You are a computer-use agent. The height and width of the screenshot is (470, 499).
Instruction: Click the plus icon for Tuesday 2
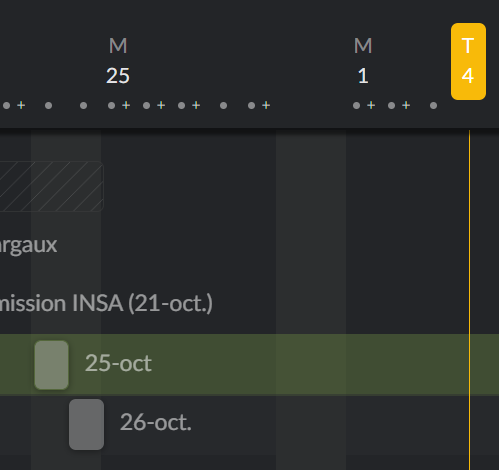click(406, 105)
